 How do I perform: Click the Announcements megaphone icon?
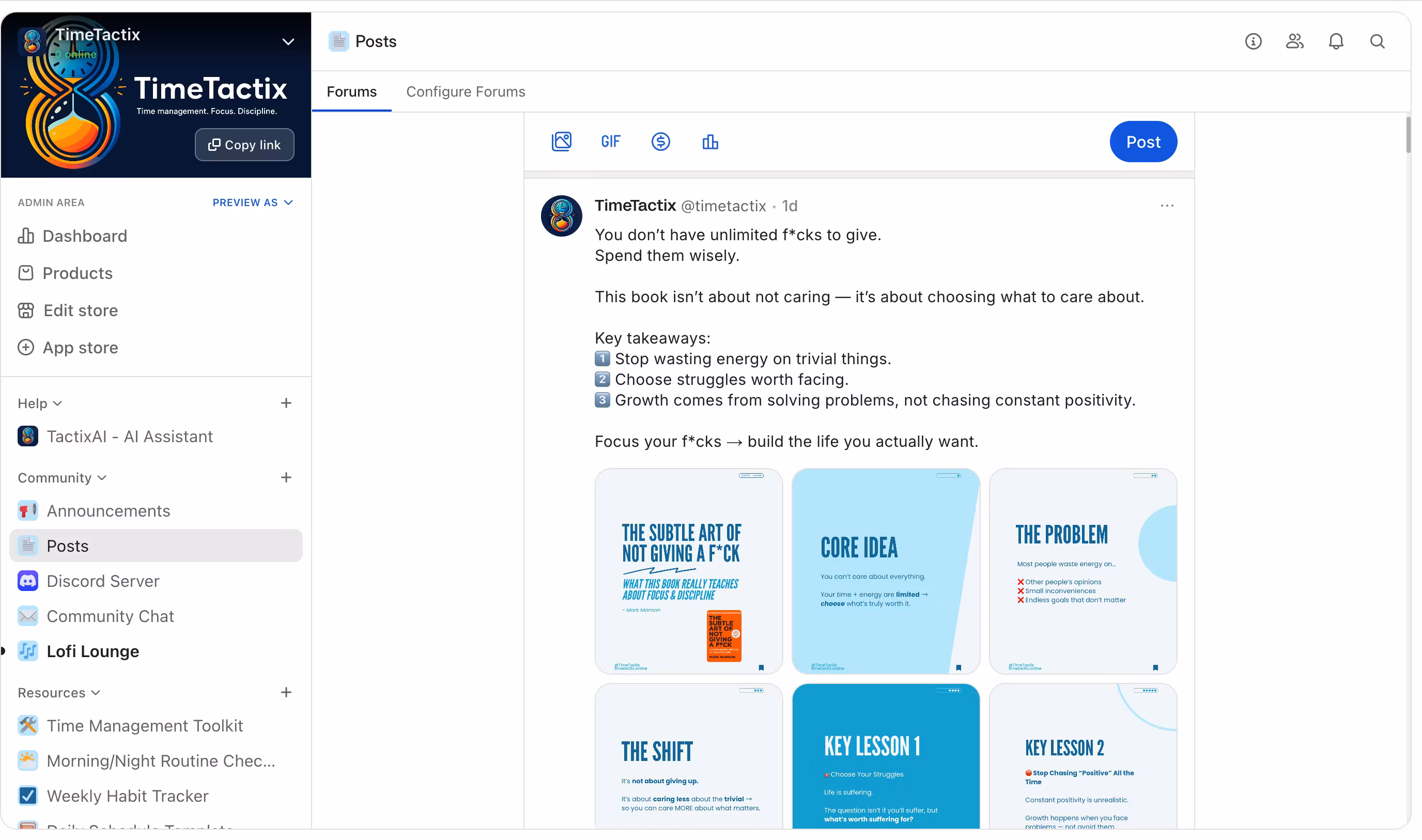[28, 510]
